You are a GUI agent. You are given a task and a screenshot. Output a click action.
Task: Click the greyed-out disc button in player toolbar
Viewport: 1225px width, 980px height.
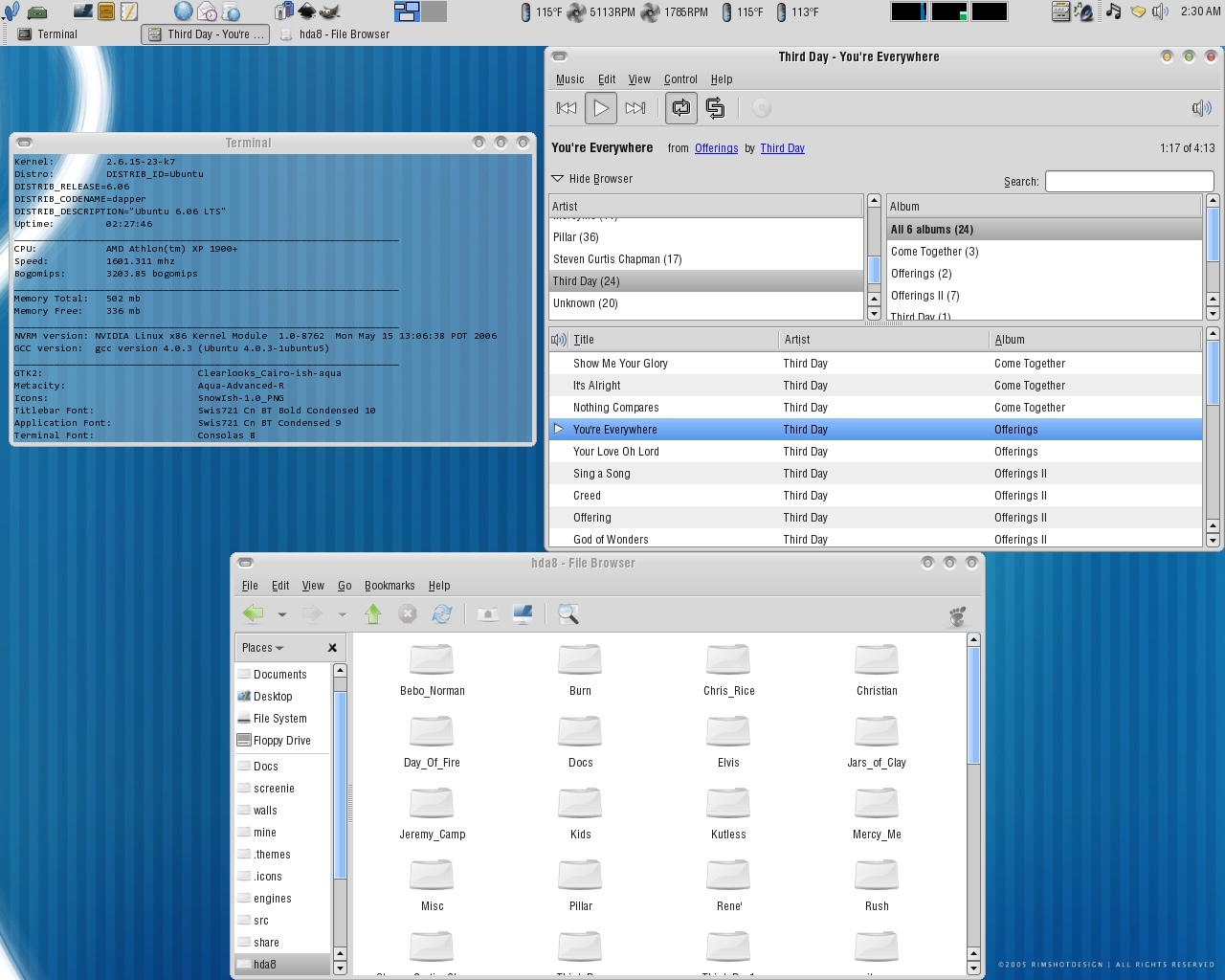pyautogui.click(x=762, y=108)
